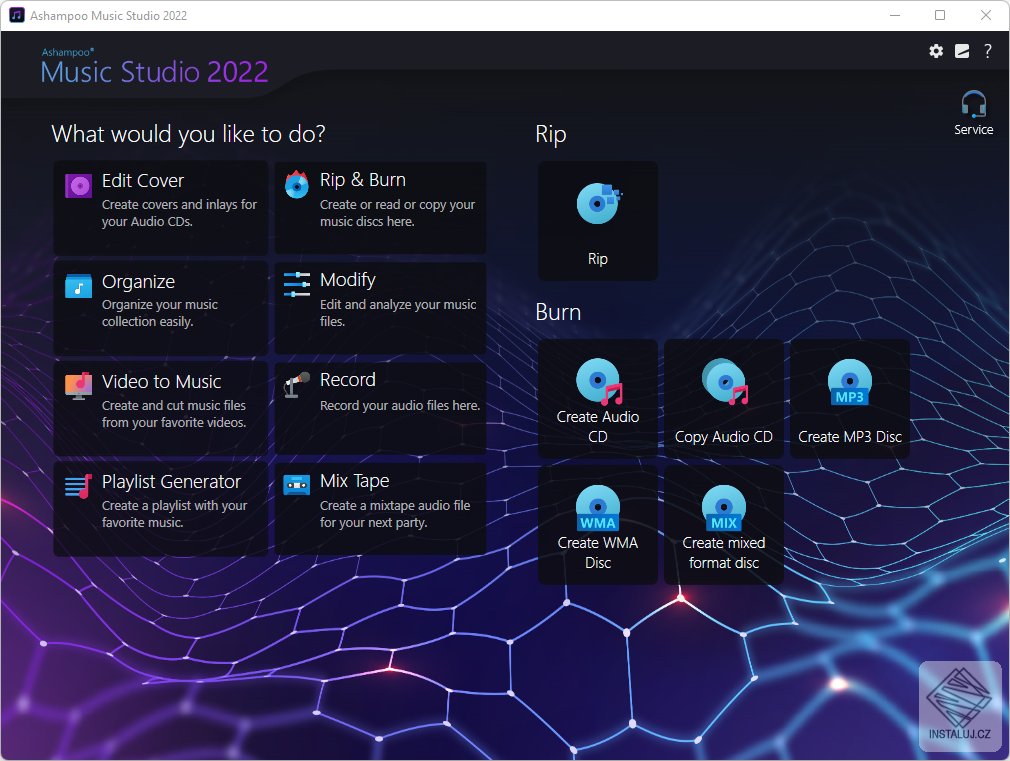Select the Record heading

coord(348,380)
